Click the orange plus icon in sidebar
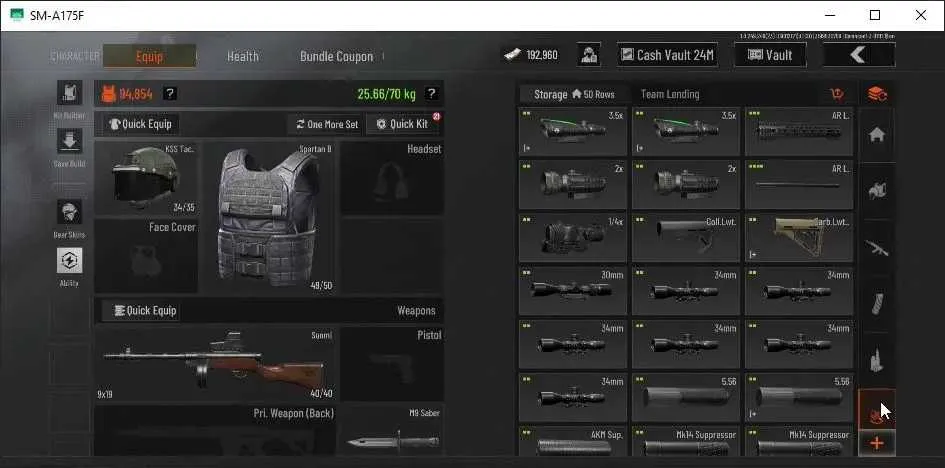Image resolution: width=945 pixels, height=468 pixels. point(877,443)
